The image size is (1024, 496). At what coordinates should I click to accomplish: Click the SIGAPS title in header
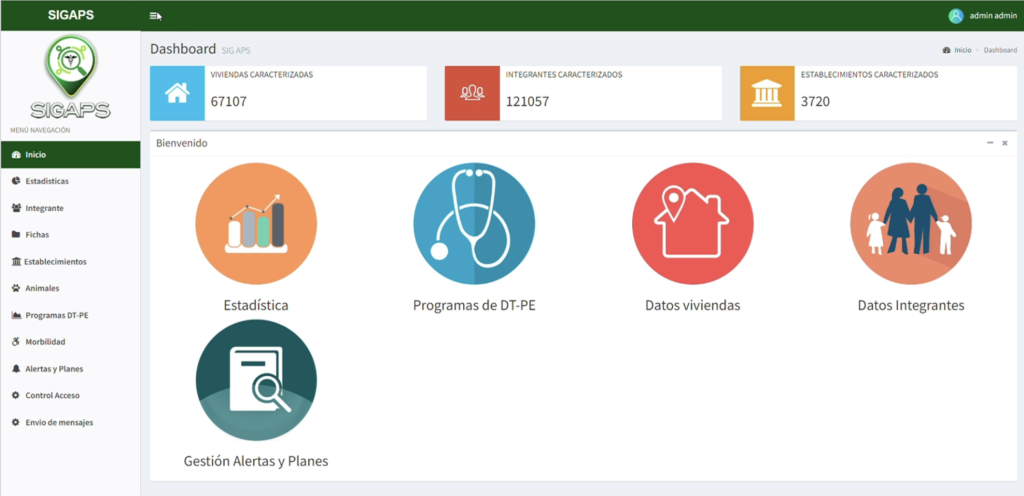click(x=70, y=16)
